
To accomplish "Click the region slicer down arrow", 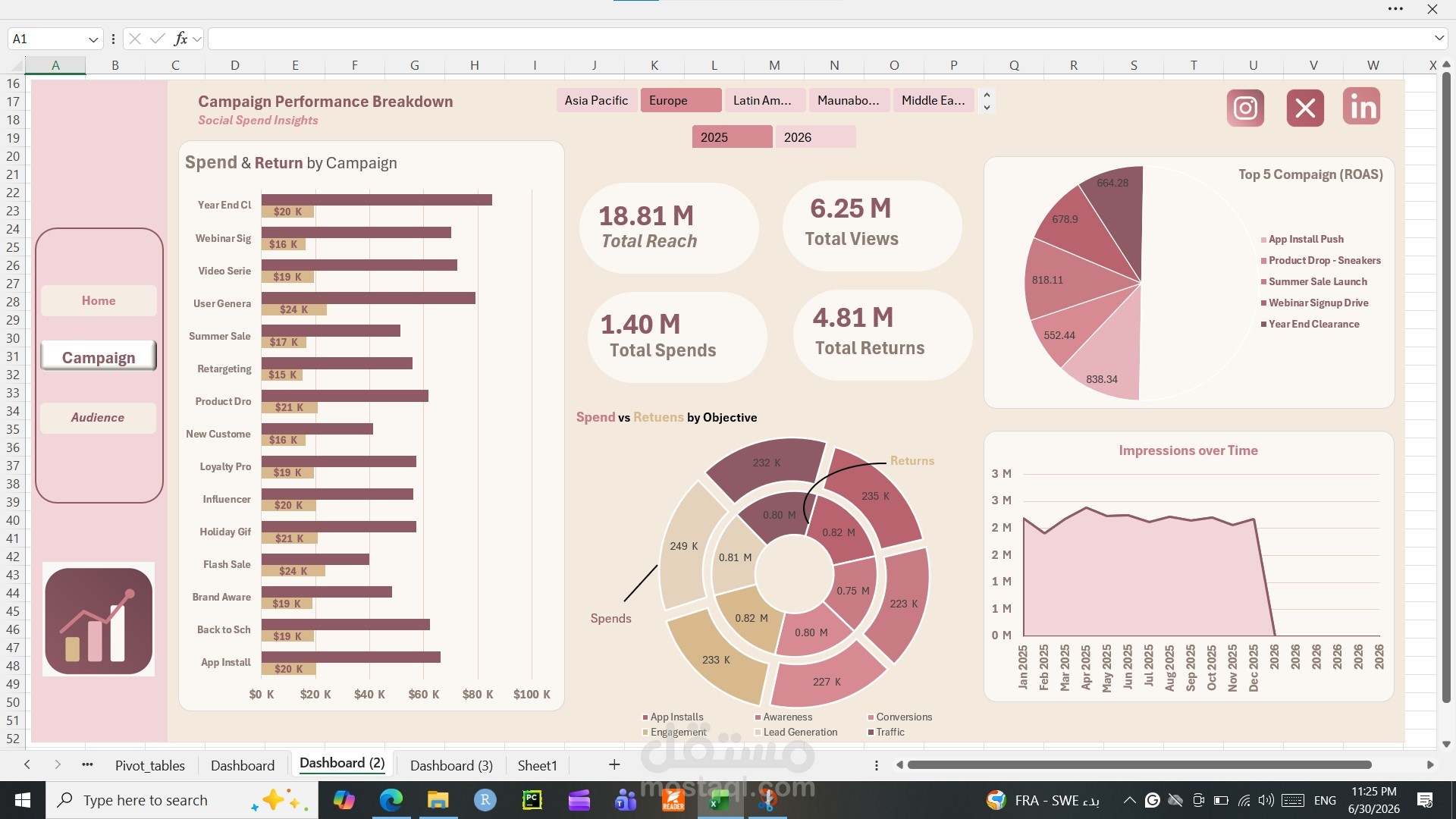I will pyautogui.click(x=987, y=108).
